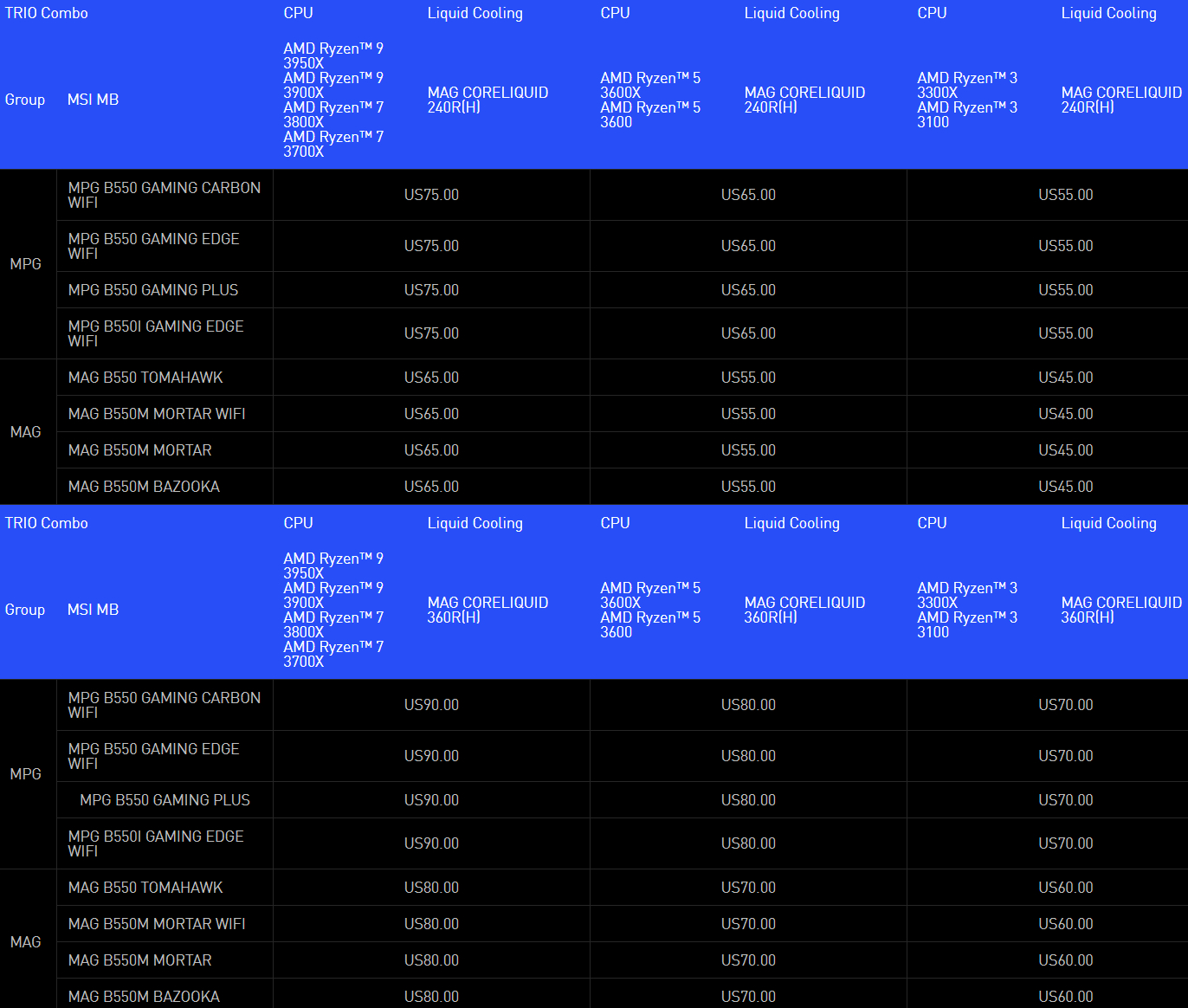This screenshot has width=1188, height=1008.
Task: Click MPG group label in the 240R(H) table
Action: 25,264
